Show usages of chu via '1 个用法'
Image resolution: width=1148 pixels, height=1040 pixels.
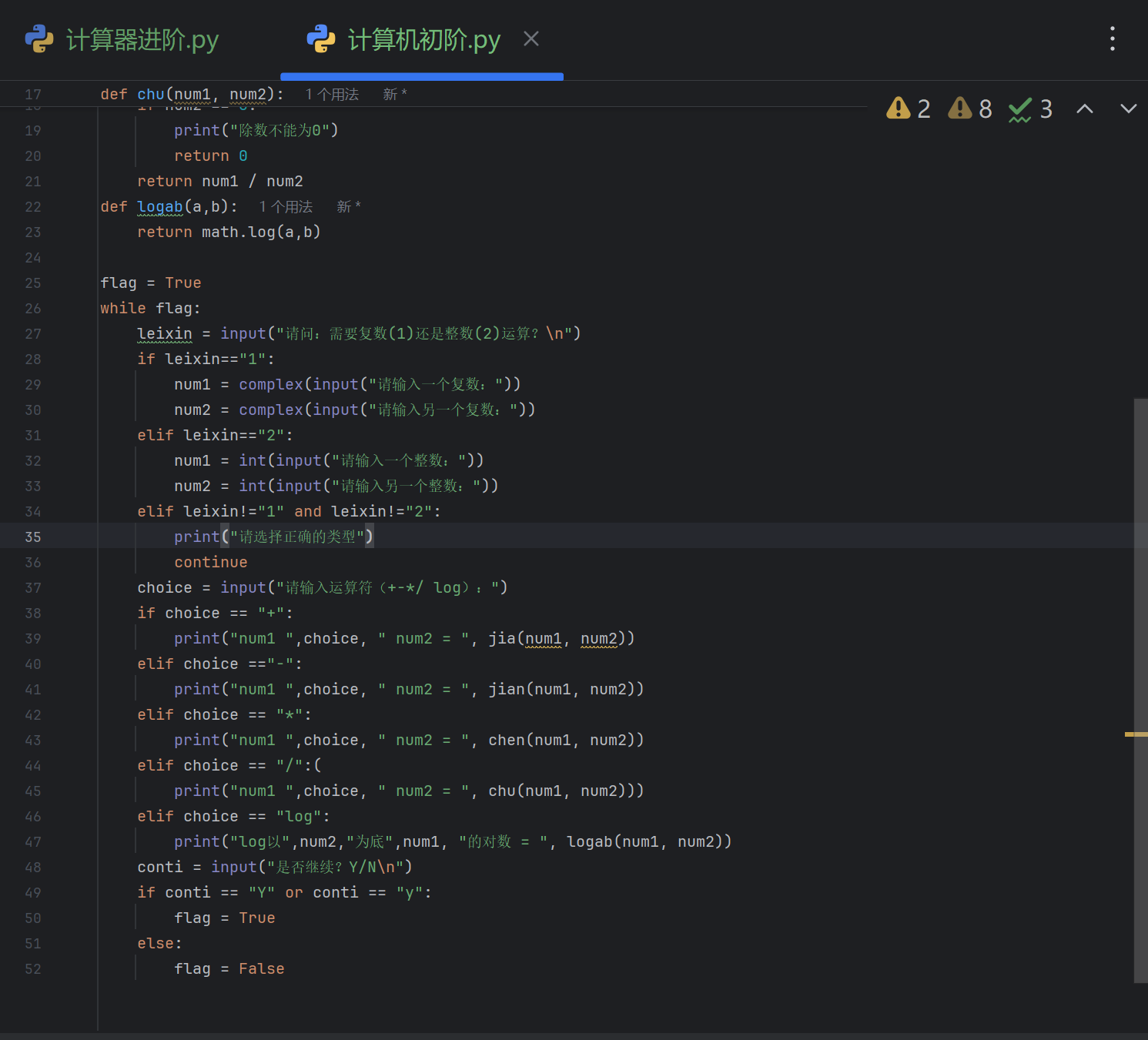pos(332,94)
